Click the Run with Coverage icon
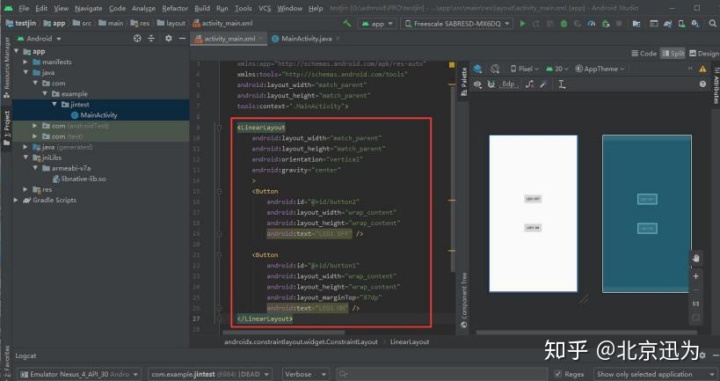The height and width of the screenshot is (381, 720). click(x=578, y=23)
